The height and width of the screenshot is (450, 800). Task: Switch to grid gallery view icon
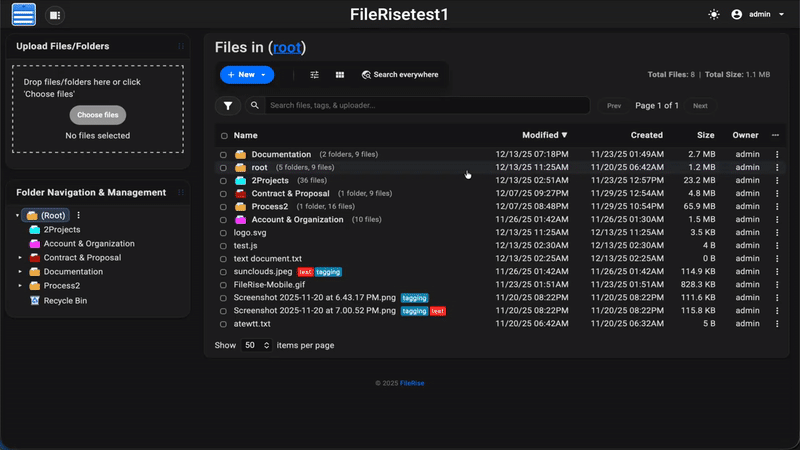coord(340,74)
